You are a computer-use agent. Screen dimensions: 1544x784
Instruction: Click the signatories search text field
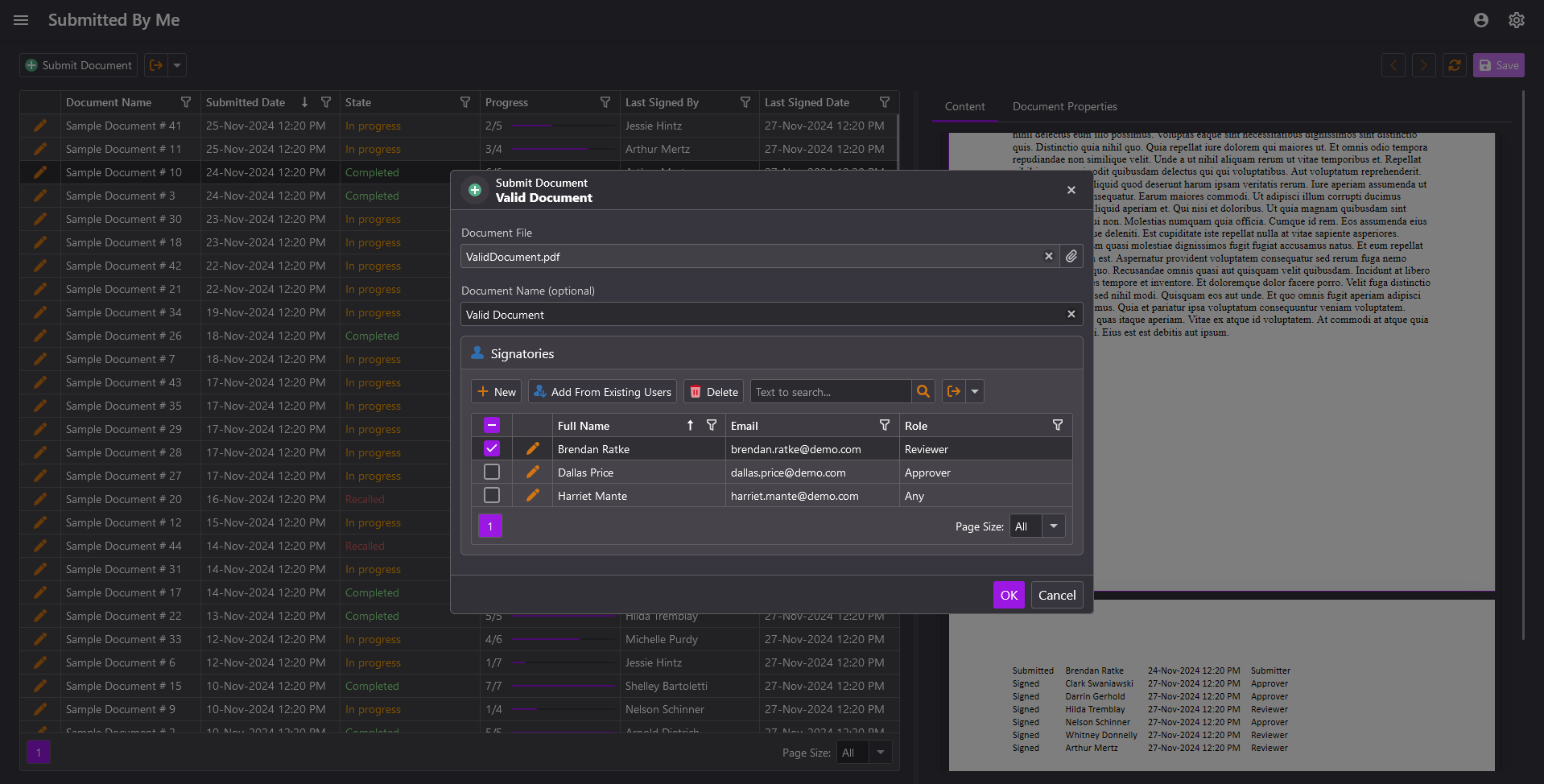pos(830,391)
